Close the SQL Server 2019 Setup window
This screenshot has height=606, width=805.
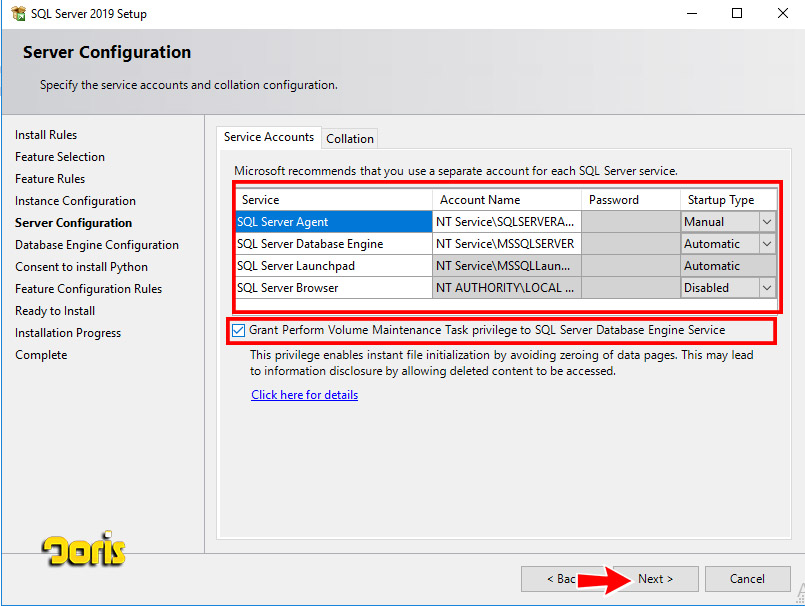782,13
